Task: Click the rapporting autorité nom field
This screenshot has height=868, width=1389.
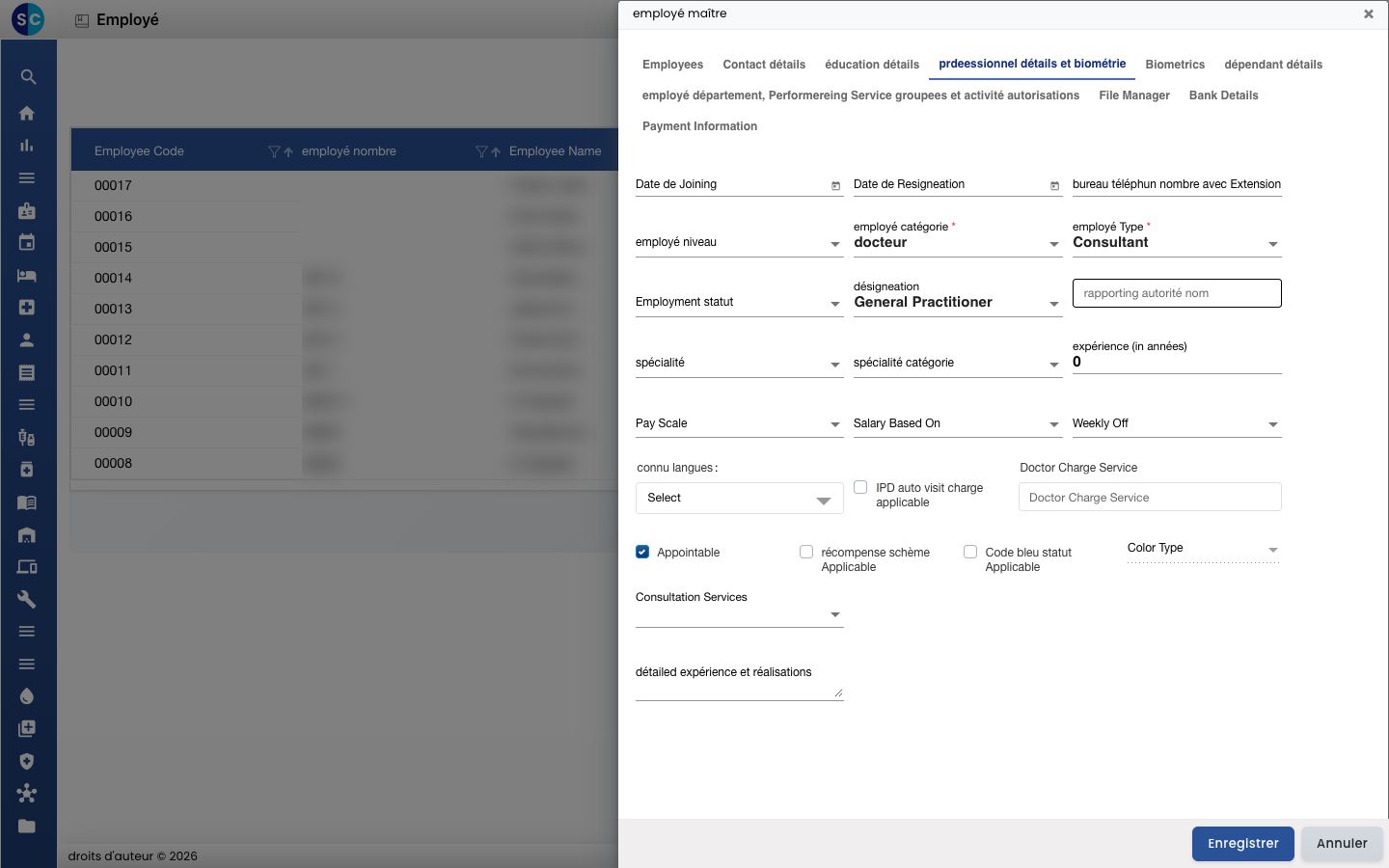Action: pyautogui.click(x=1177, y=293)
